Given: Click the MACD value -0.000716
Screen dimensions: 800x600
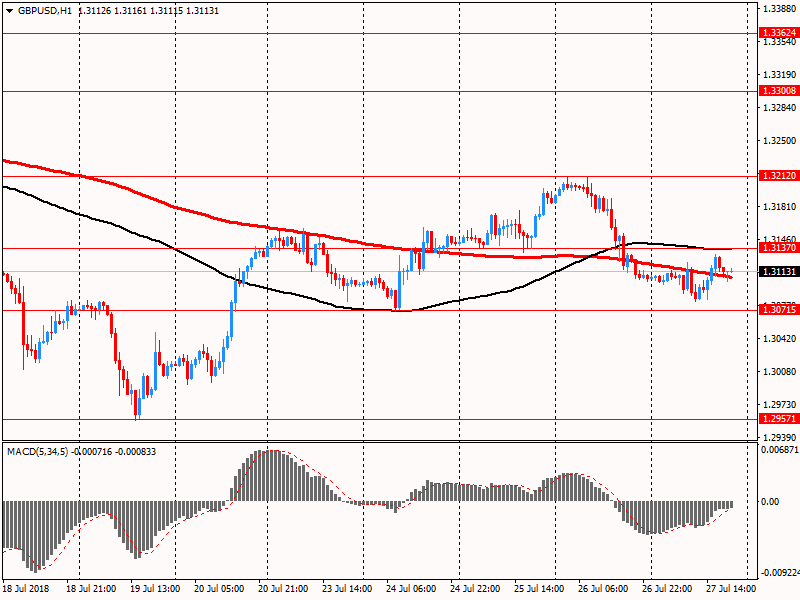Looking at the screenshot, I should pos(92,452).
